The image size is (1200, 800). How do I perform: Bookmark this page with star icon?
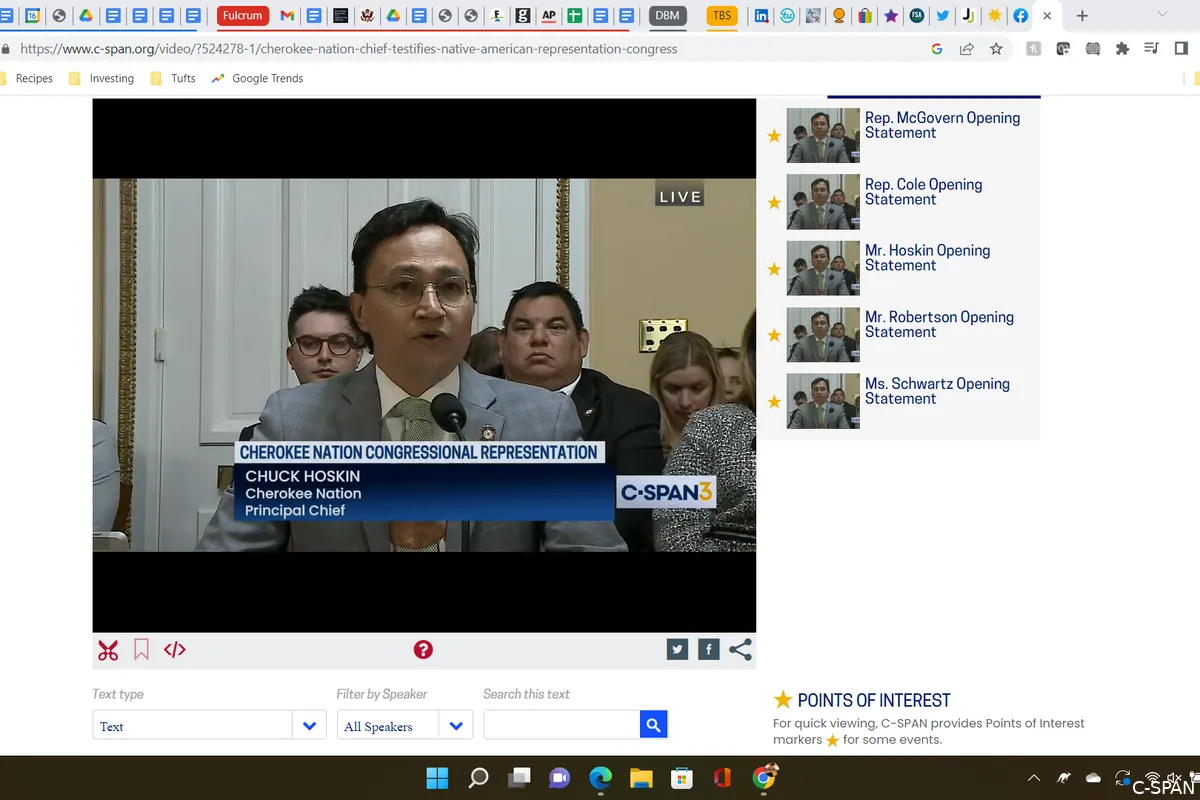[996, 48]
